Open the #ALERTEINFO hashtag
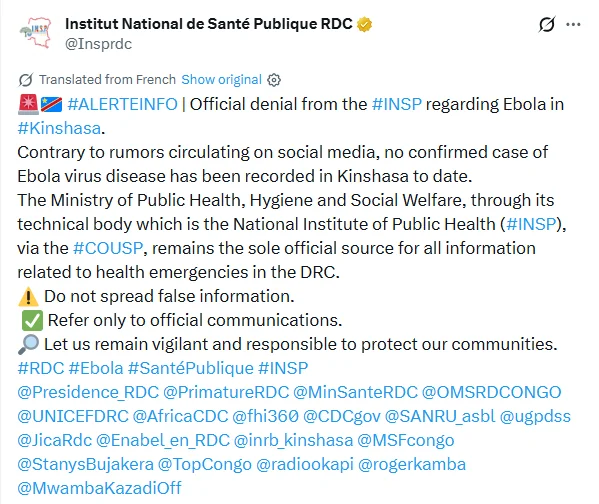The height and width of the screenshot is (504, 599). (122, 104)
